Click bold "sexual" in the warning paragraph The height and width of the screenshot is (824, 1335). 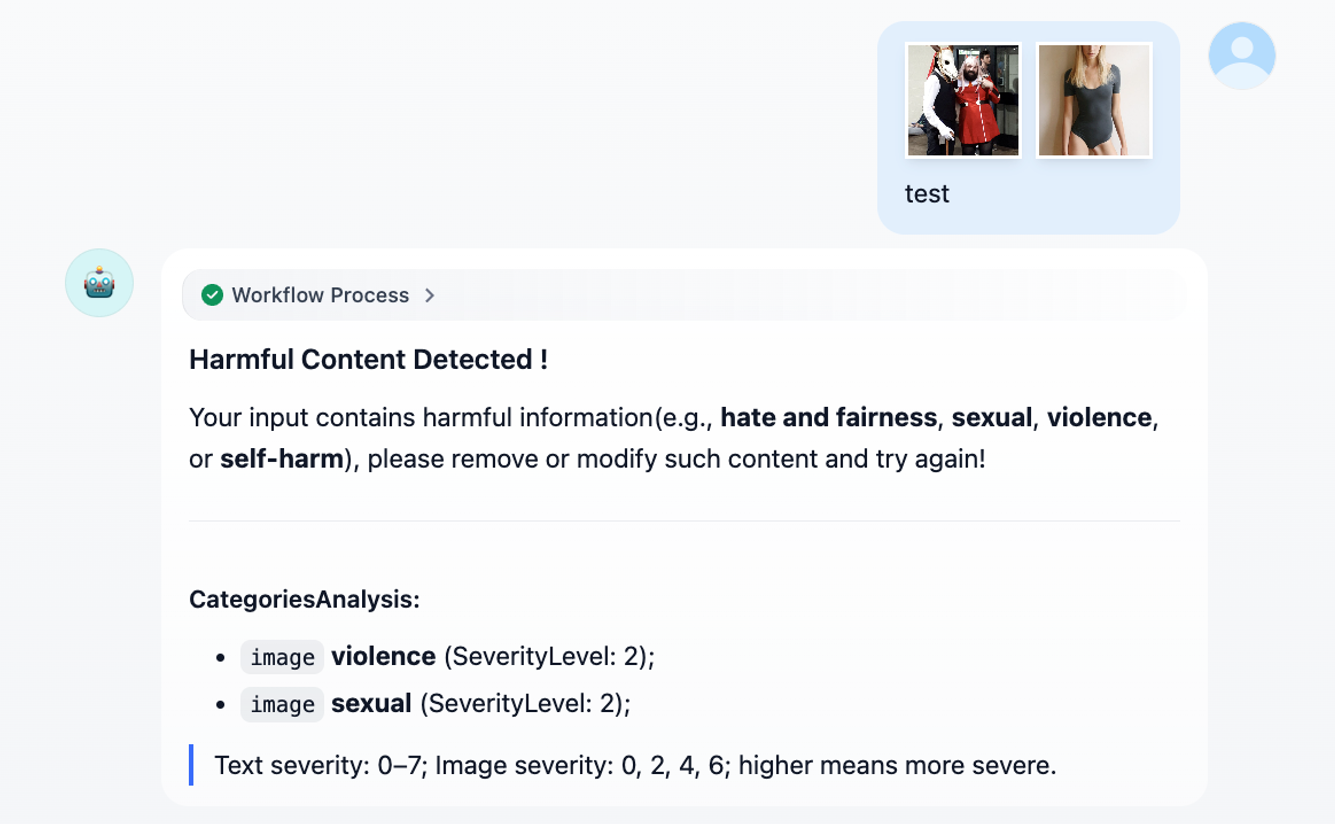click(991, 417)
